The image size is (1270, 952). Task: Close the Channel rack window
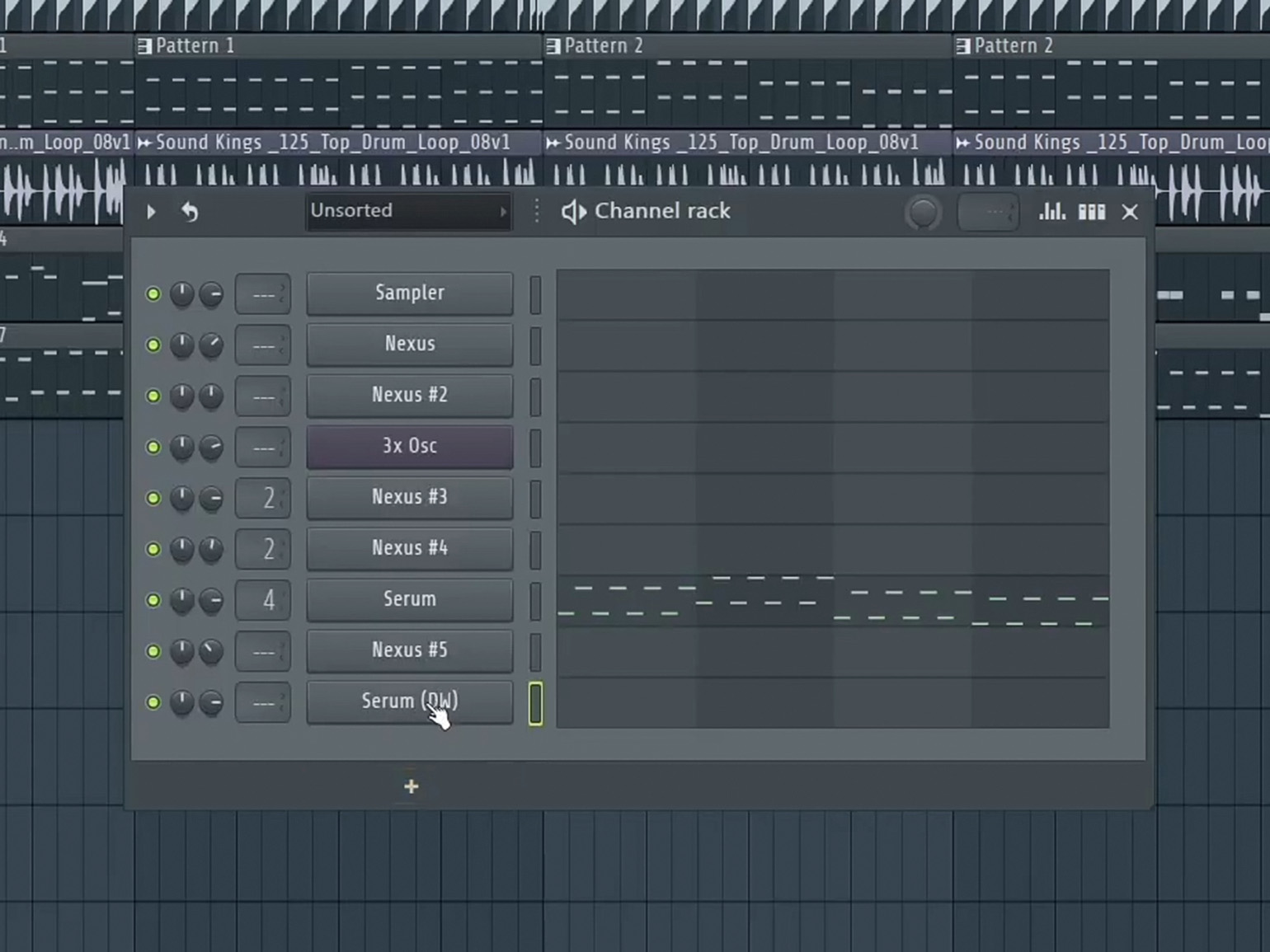pyautogui.click(x=1130, y=213)
